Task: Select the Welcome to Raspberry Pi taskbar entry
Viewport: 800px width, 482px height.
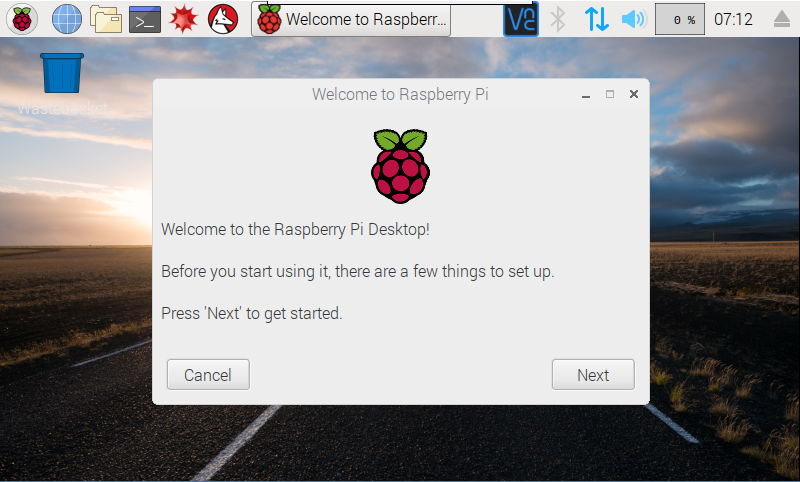Action: point(351,20)
